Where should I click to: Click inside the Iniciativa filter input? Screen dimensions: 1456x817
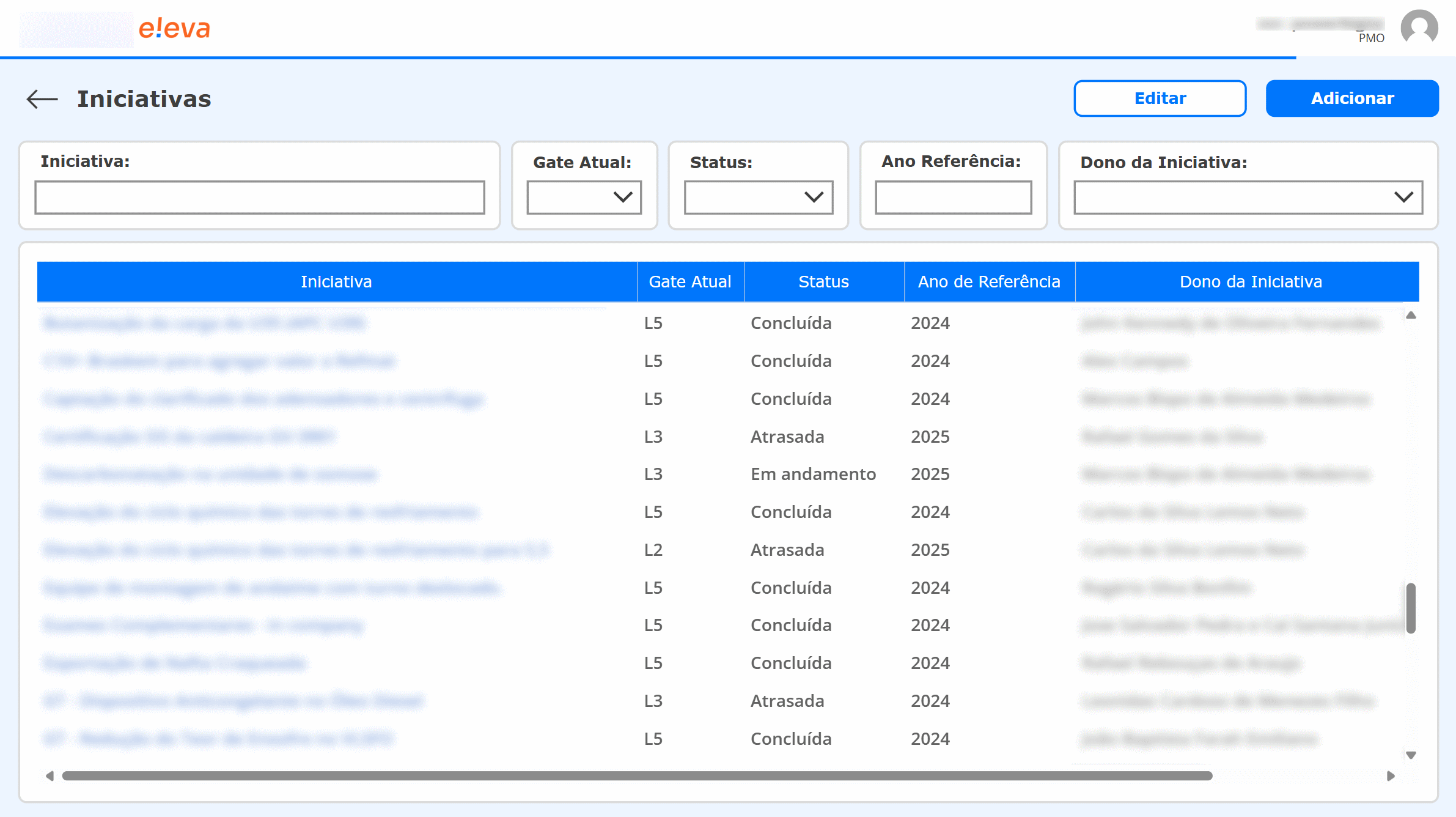coord(259,197)
